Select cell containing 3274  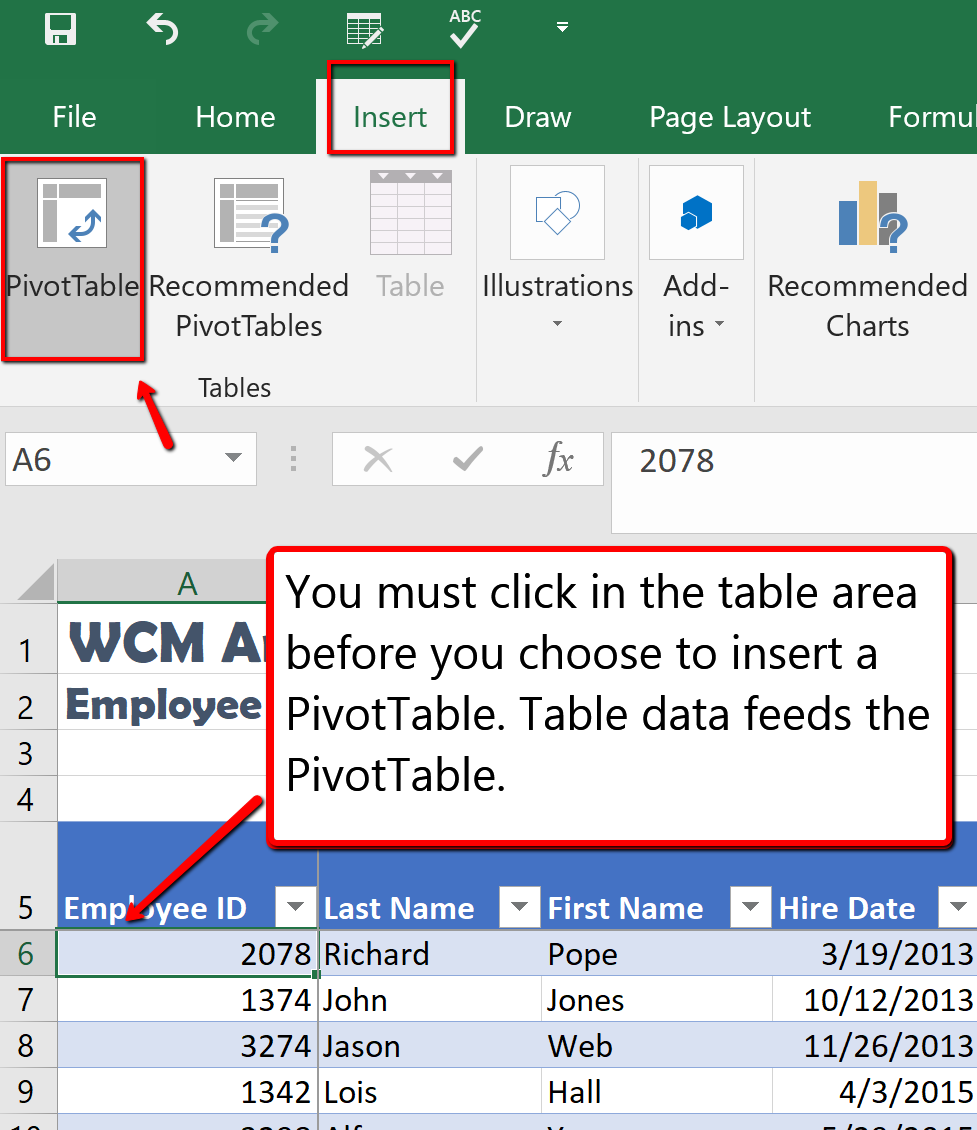click(x=187, y=1046)
